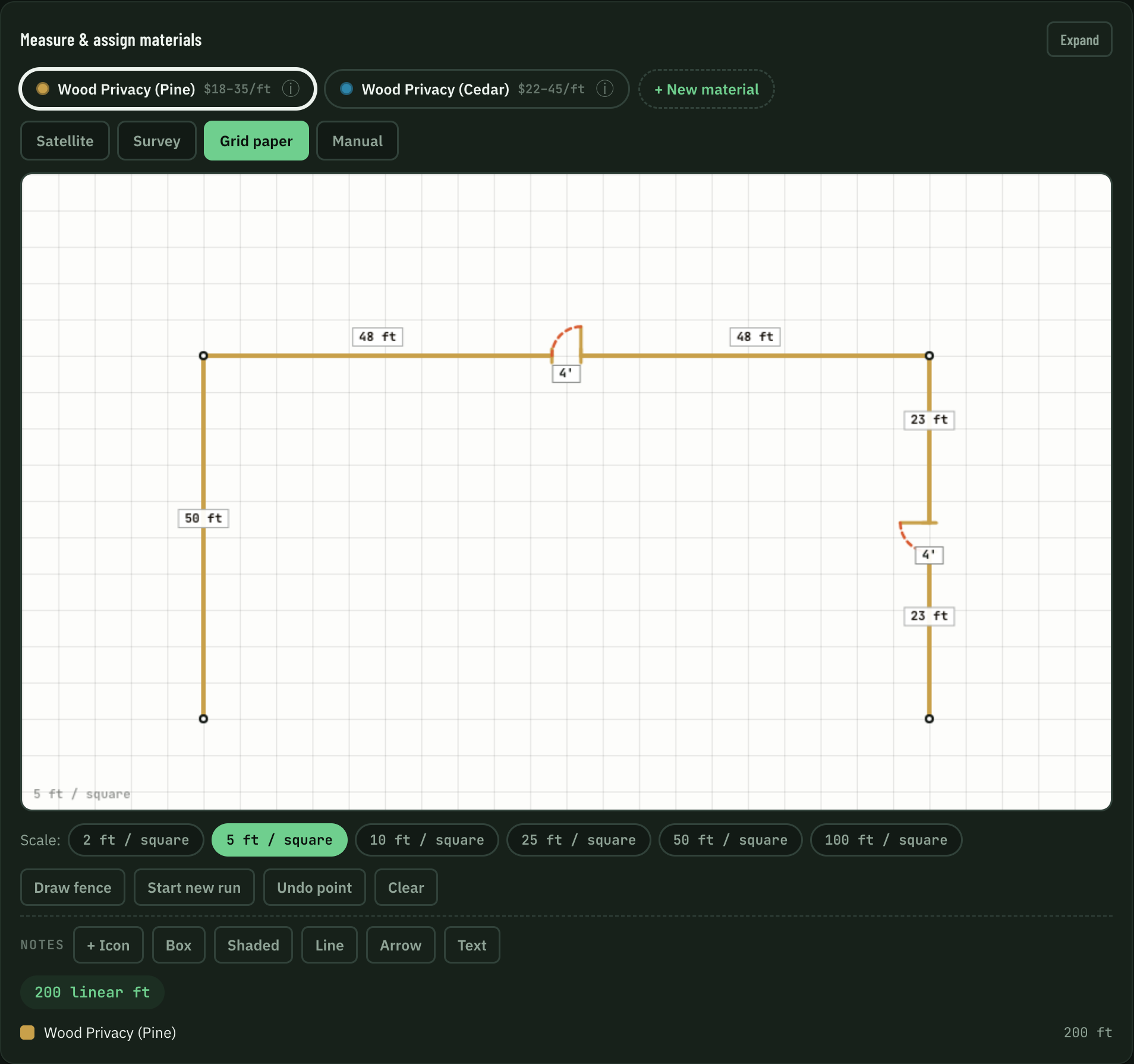
Task: Select the Arrow note tool
Action: point(401,945)
